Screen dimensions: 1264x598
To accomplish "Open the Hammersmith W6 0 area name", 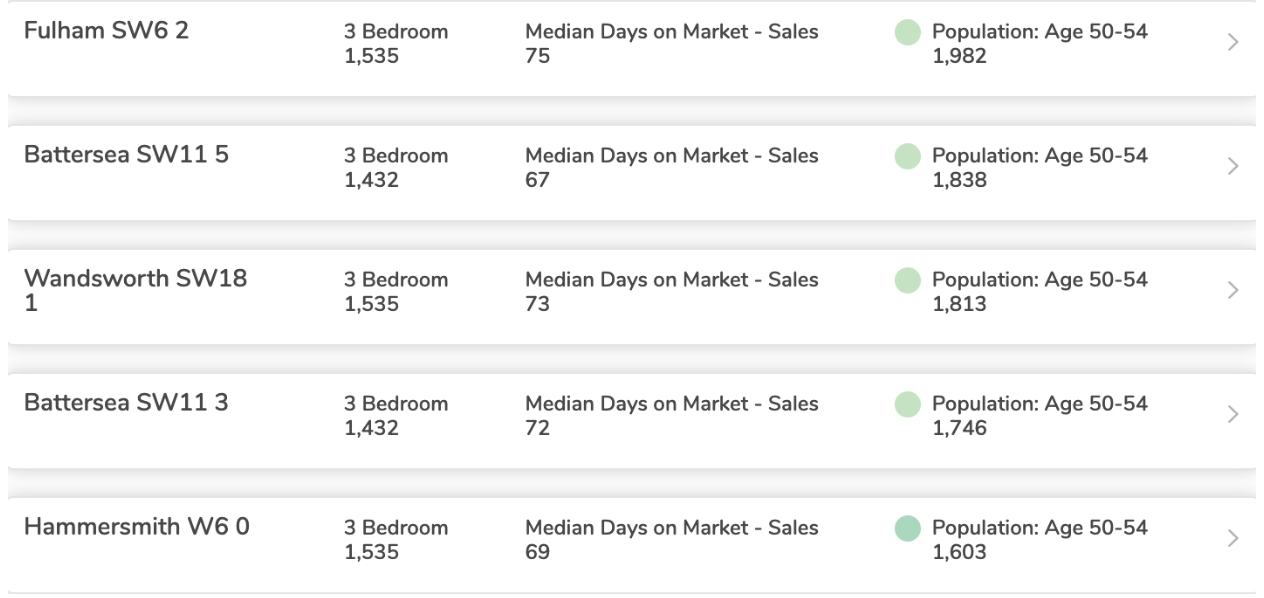I will pyautogui.click(x=136, y=527).
